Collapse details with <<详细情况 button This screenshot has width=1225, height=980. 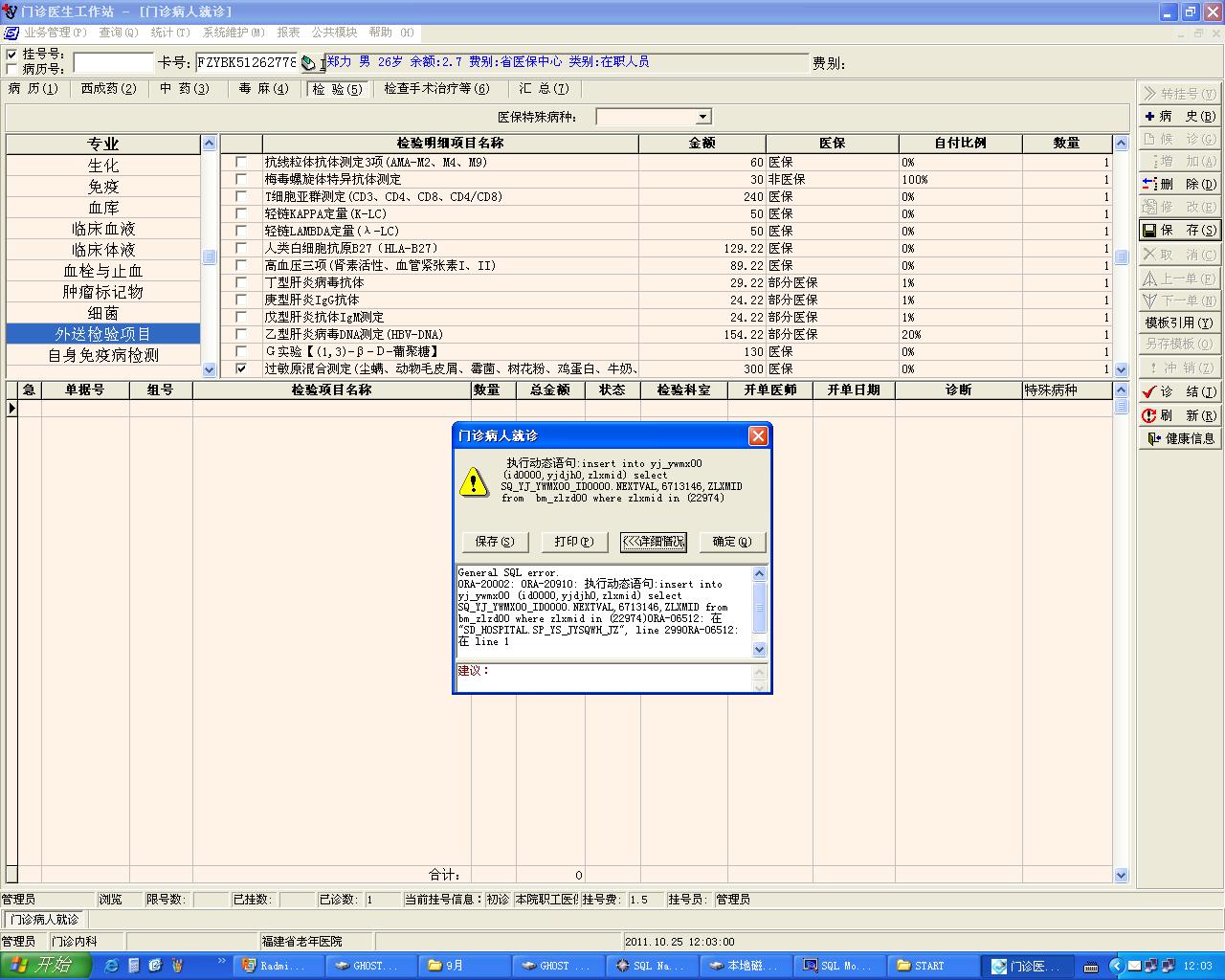(x=654, y=542)
